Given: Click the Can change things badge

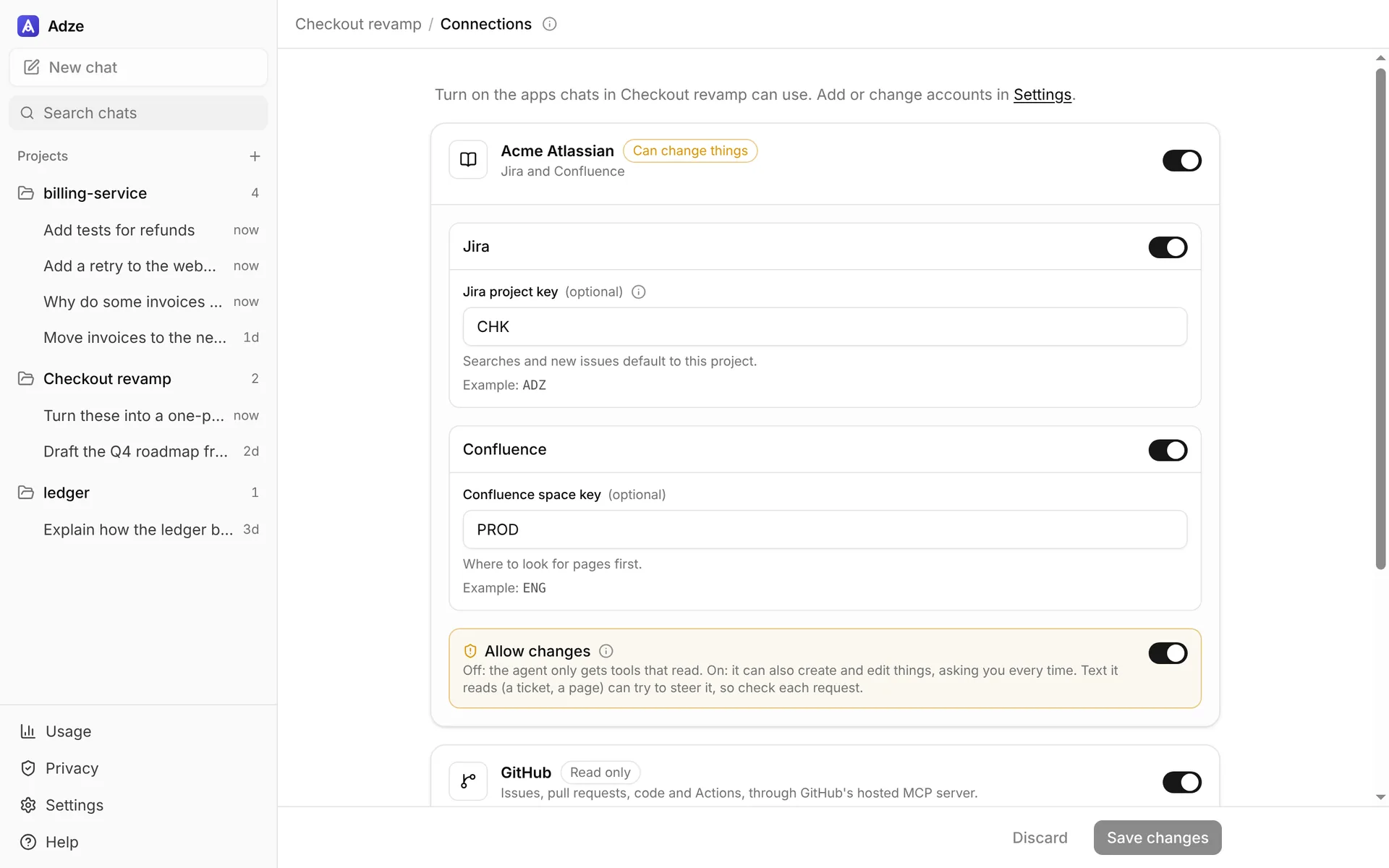Looking at the screenshot, I should pos(690,150).
